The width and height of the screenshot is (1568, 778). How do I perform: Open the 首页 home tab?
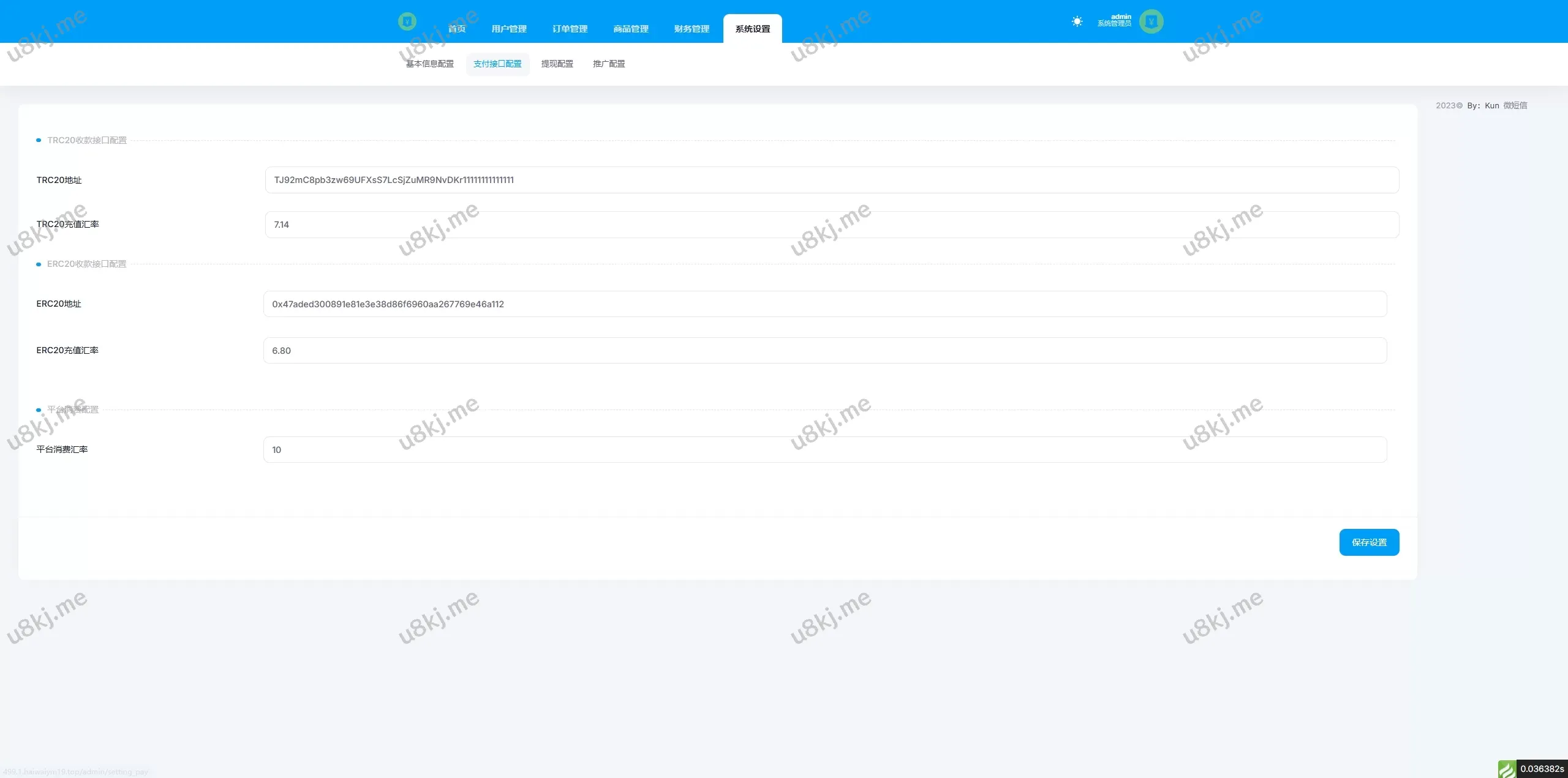457,29
